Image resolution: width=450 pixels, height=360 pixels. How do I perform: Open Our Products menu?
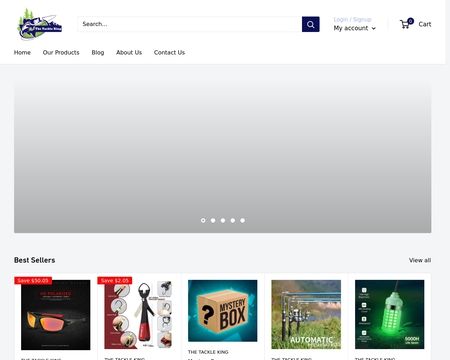[x=61, y=52]
